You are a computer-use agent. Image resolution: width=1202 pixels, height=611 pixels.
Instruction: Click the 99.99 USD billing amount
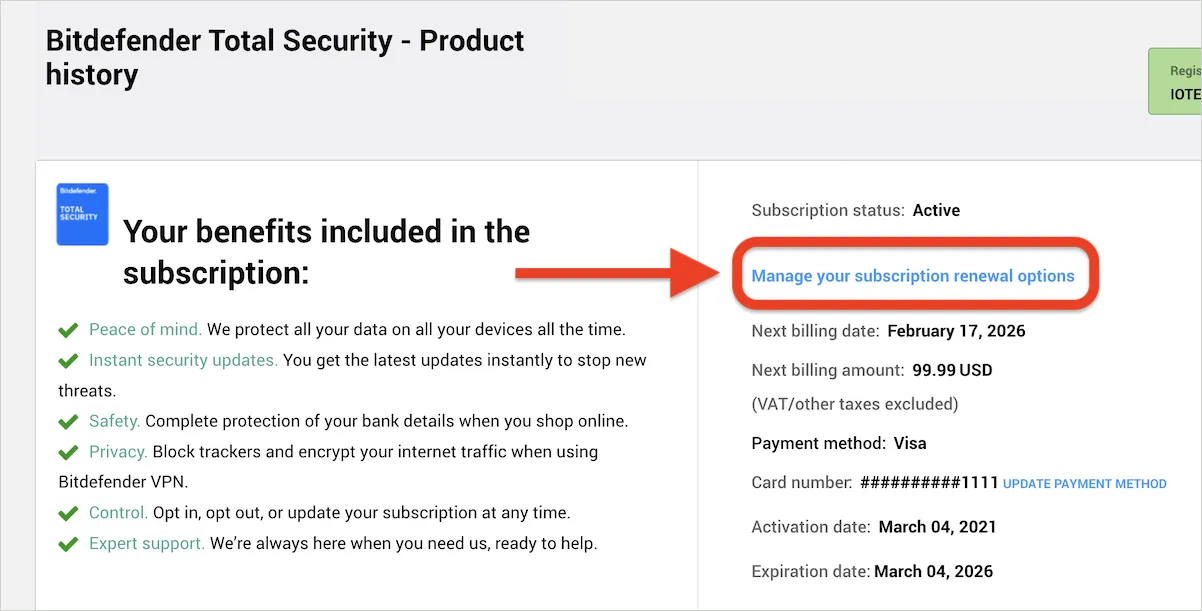952,370
